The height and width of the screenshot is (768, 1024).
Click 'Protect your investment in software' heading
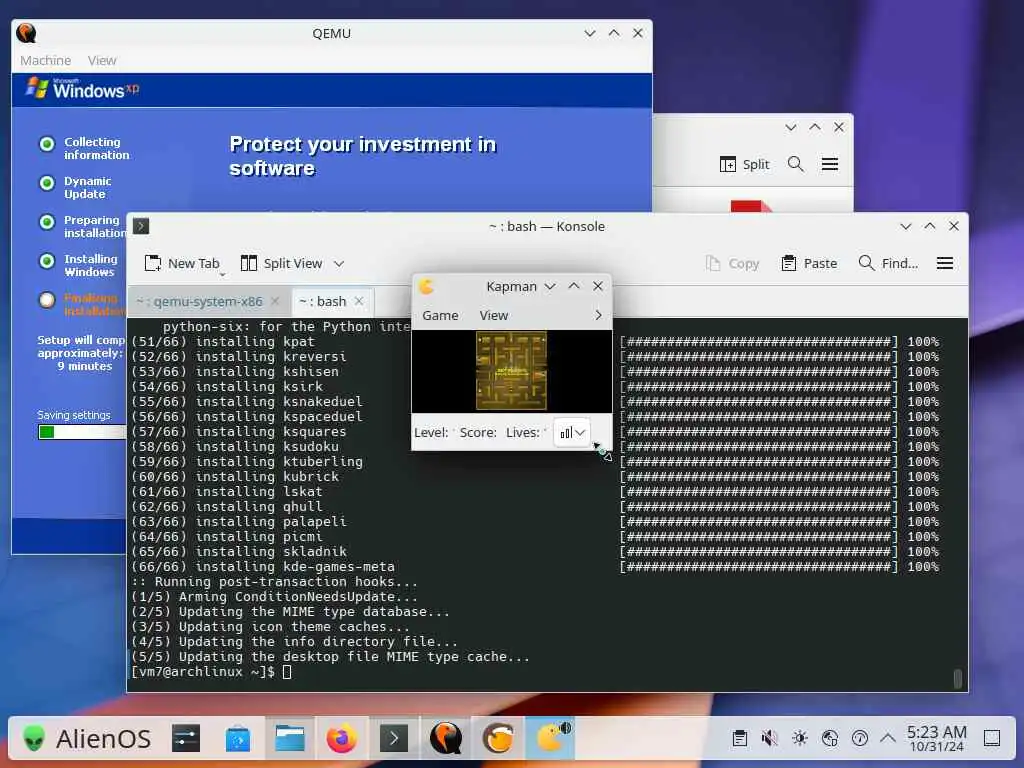point(363,156)
